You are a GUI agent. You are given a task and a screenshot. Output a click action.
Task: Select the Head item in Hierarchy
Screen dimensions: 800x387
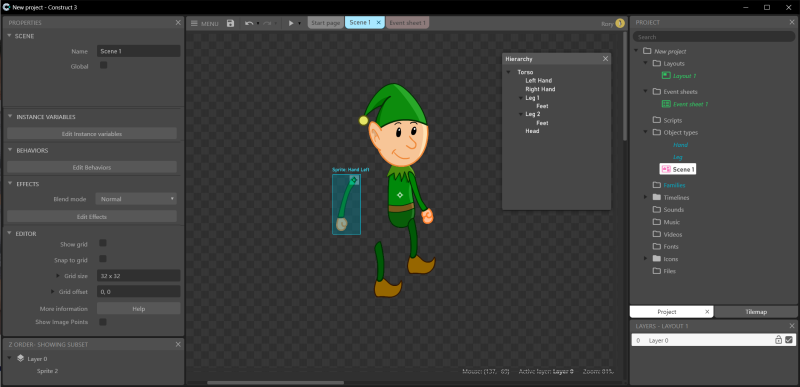532,131
